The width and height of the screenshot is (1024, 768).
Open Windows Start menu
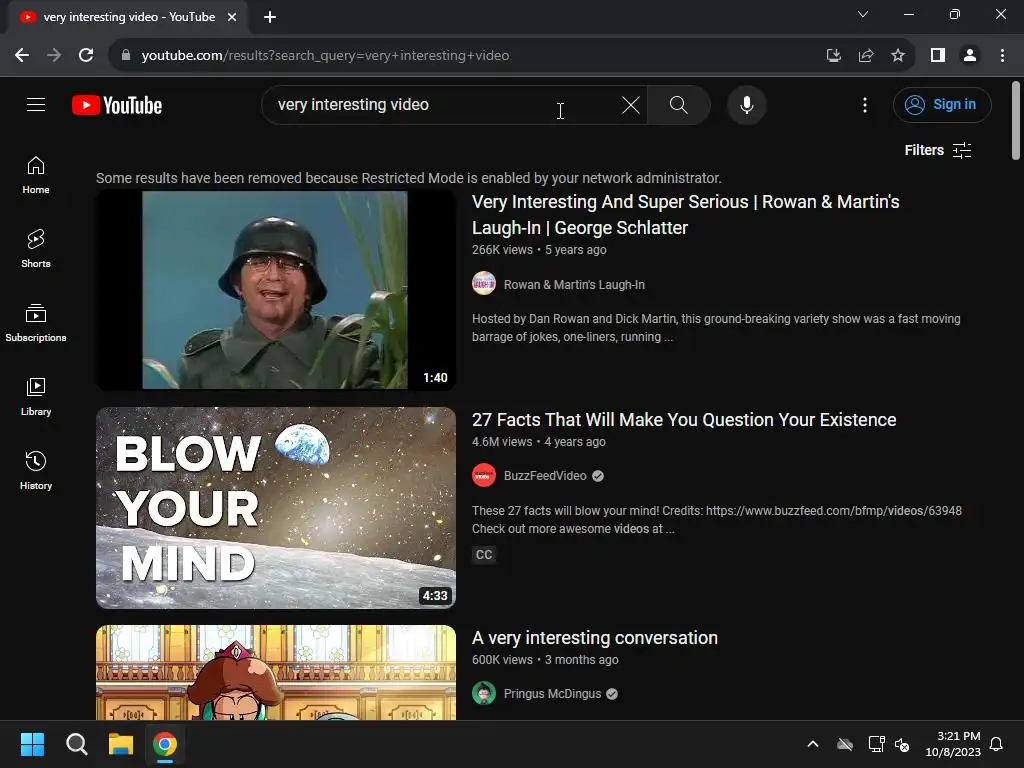coord(33,744)
